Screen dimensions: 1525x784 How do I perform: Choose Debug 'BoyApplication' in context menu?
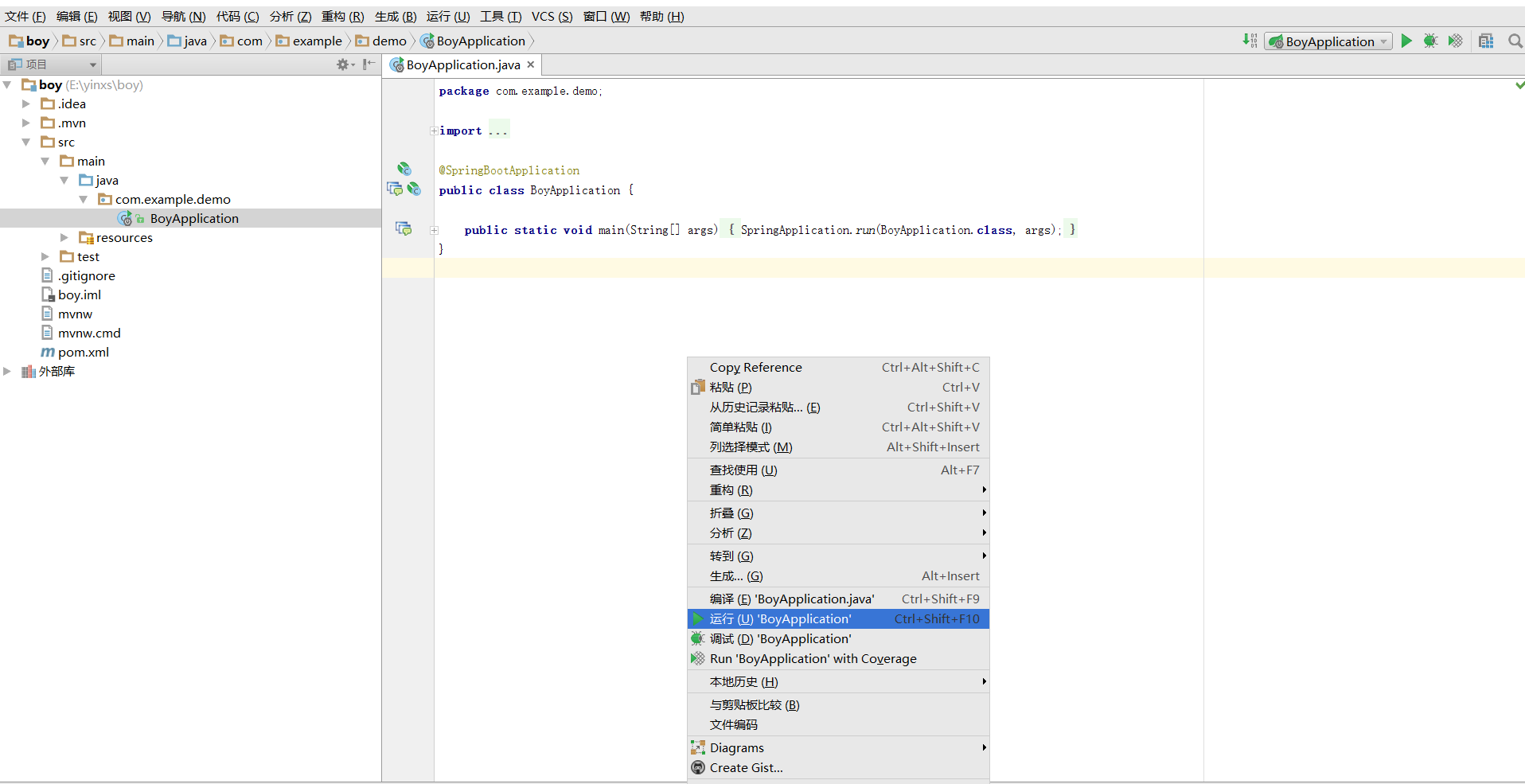[x=838, y=638]
